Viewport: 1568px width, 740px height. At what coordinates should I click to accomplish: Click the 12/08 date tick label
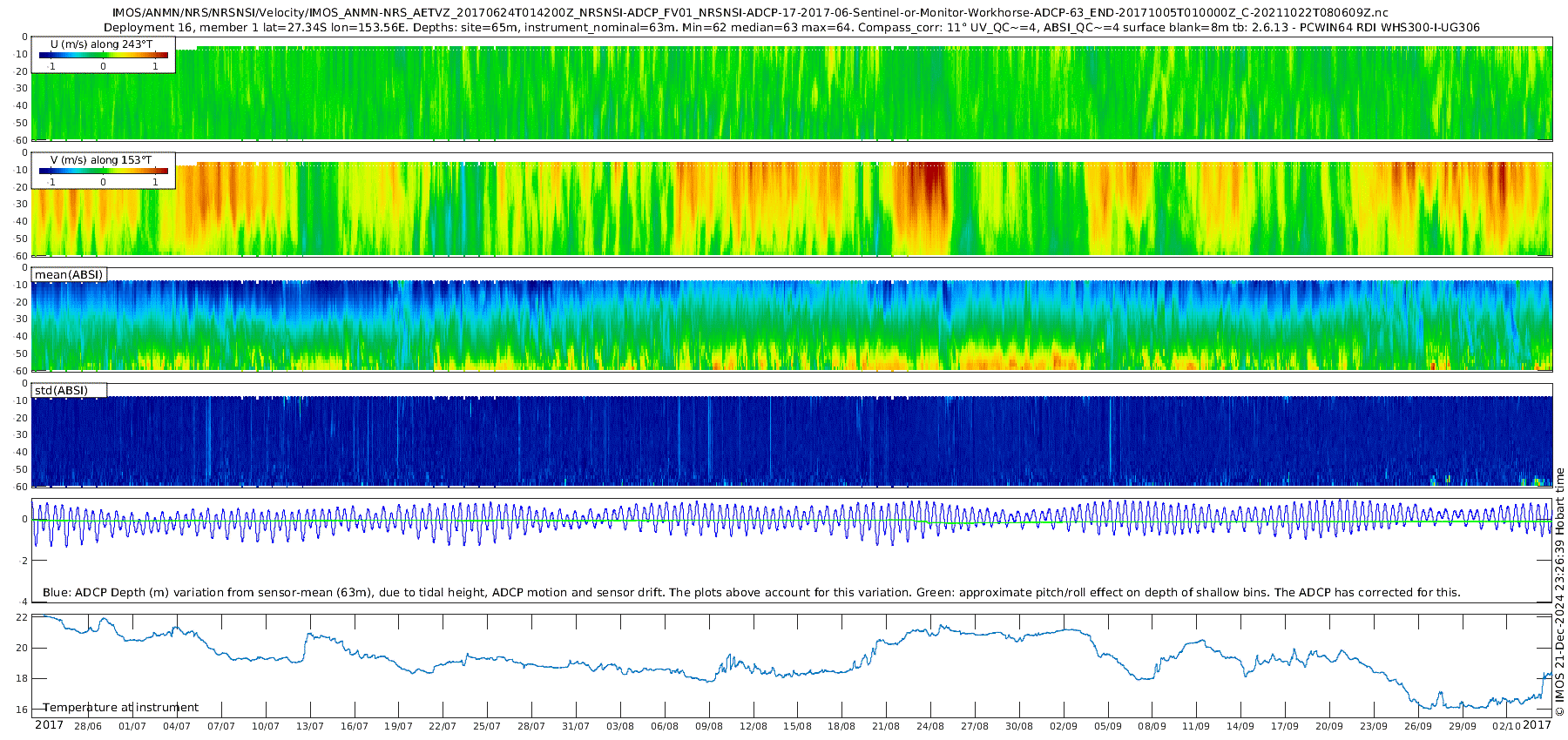tap(753, 726)
